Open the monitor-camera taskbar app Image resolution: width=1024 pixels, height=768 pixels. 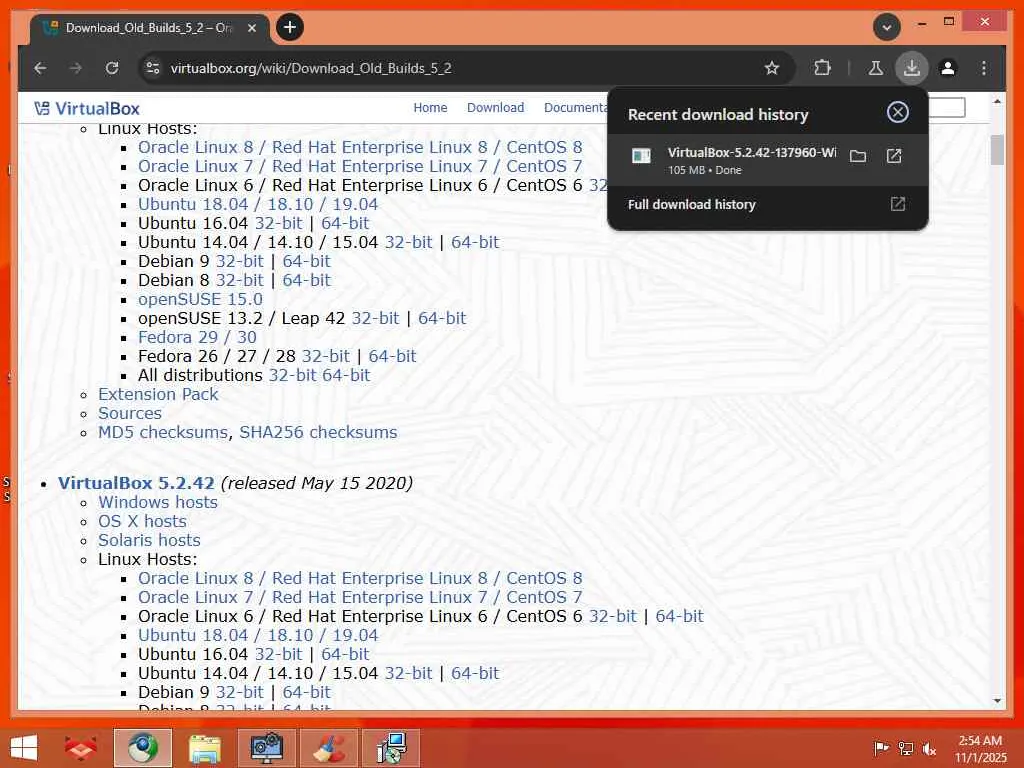click(266, 748)
